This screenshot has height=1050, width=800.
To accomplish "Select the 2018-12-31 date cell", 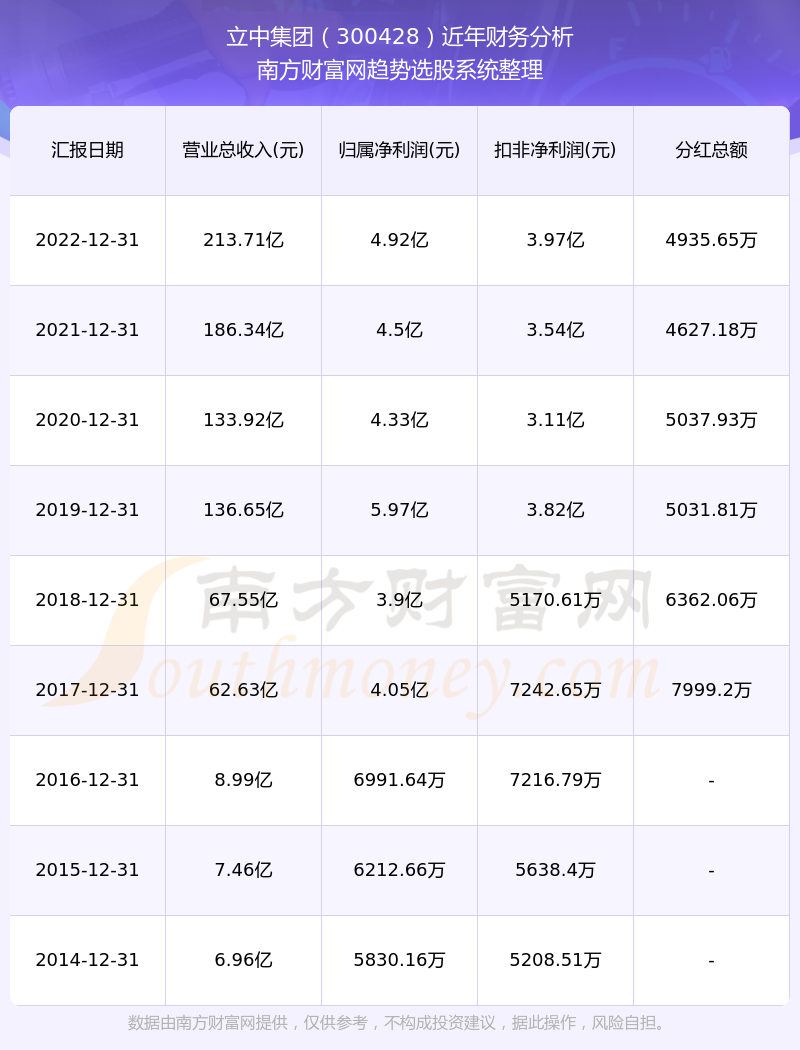I will pos(87,600).
